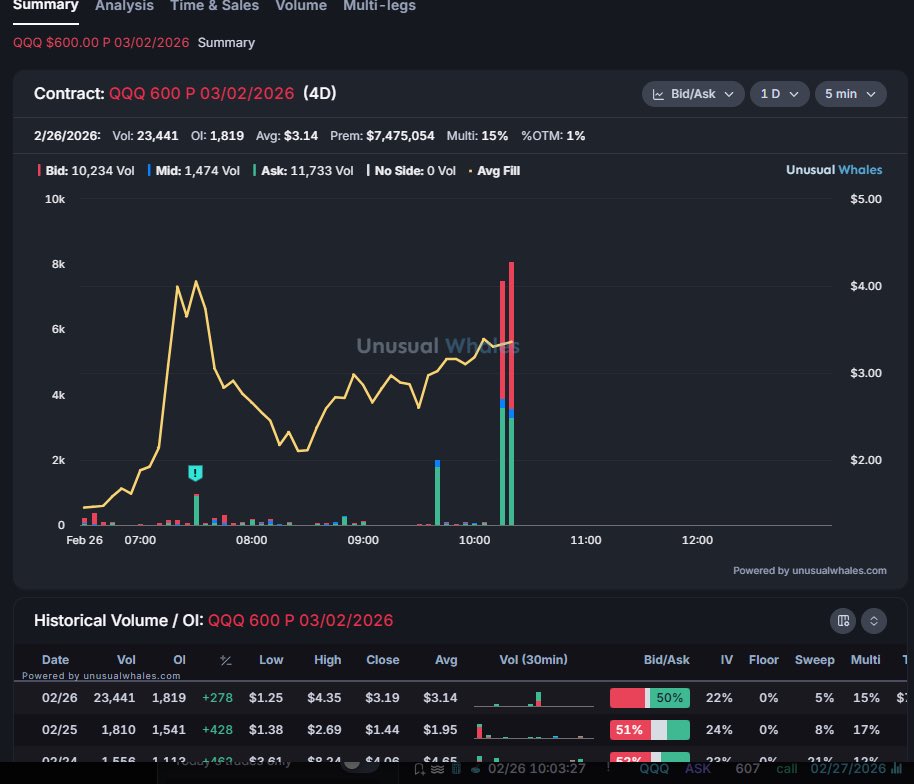Image resolution: width=914 pixels, height=784 pixels.
Task: Click the Unusual Whales logo above the chart
Action: 834,170
